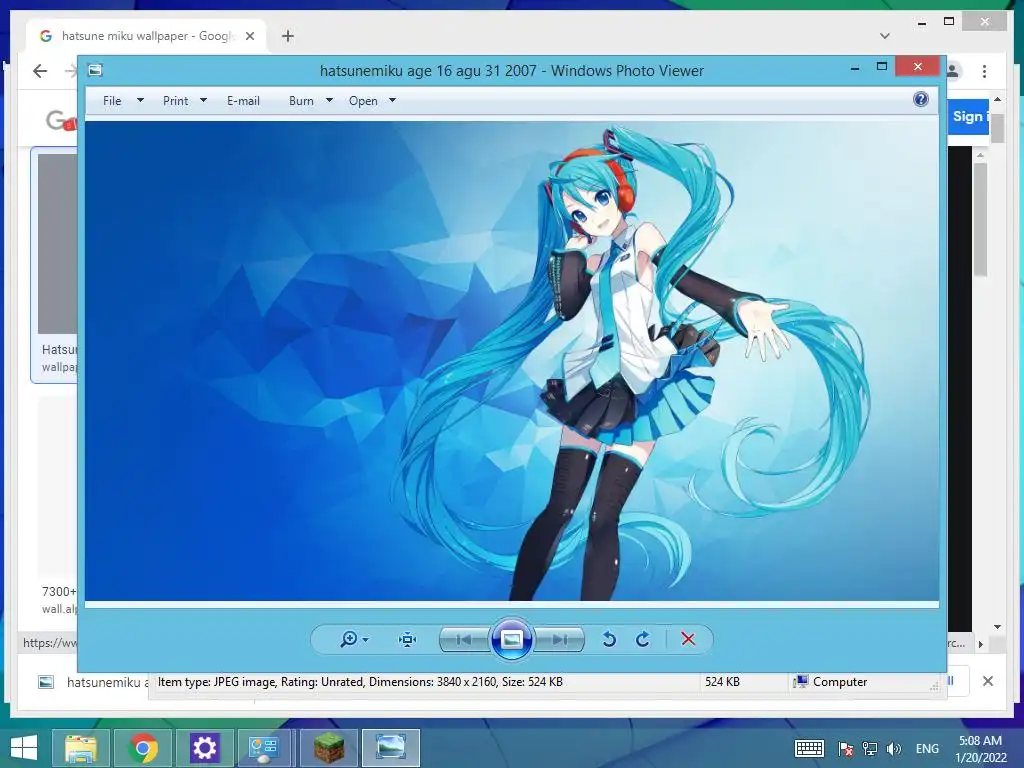1024x768 pixels.
Task: Click the network tray icon
Action: (870, 748)
